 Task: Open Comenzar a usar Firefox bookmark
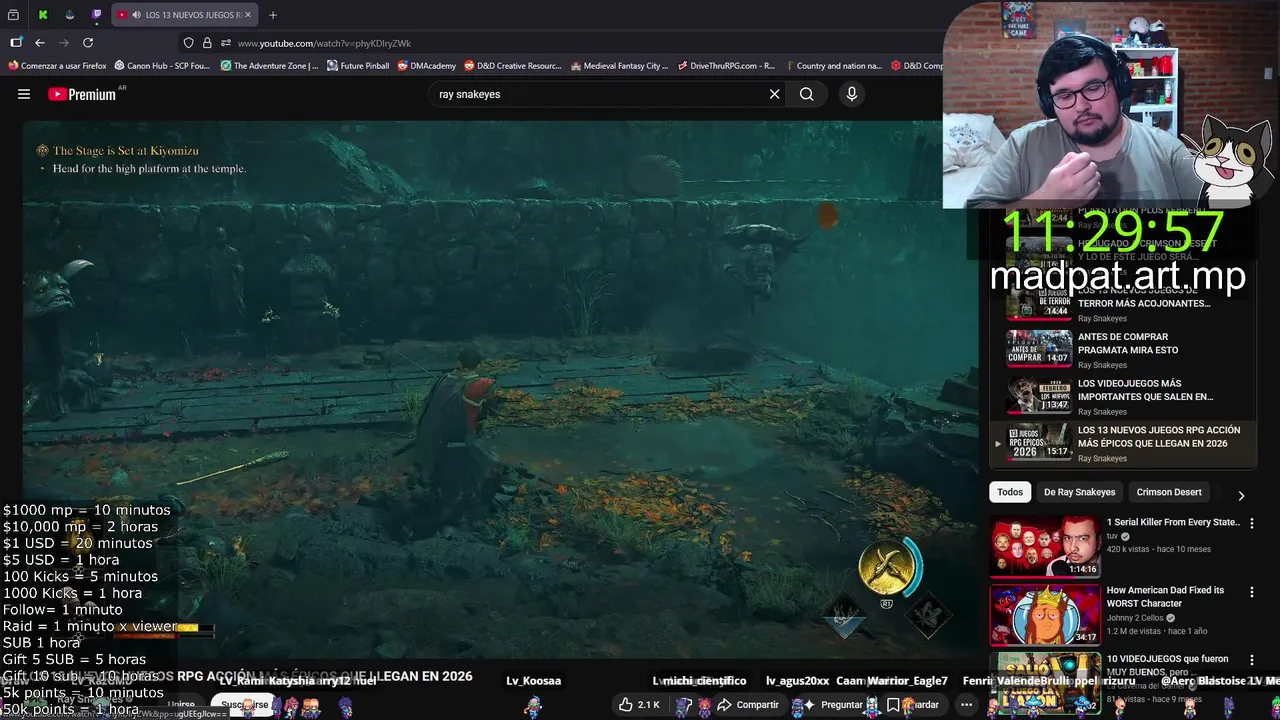57,66
